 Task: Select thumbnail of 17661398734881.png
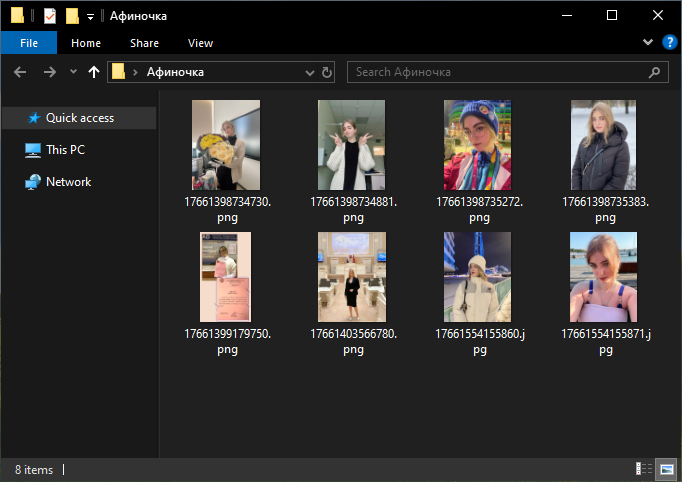[351, 145]
